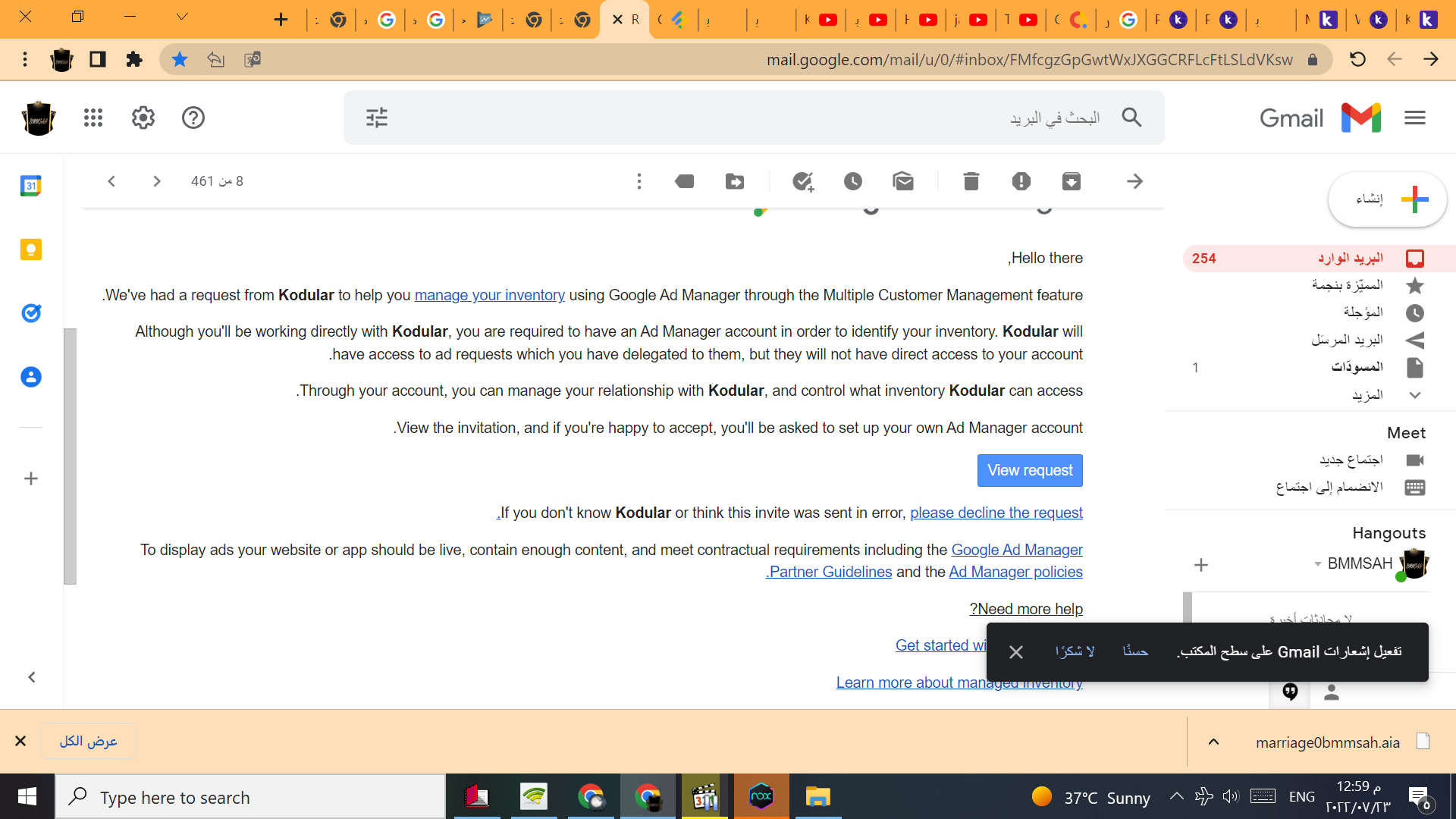Open more options in mail toolbar
This screenshot has height=819, width=1456.
click(639, 181)
